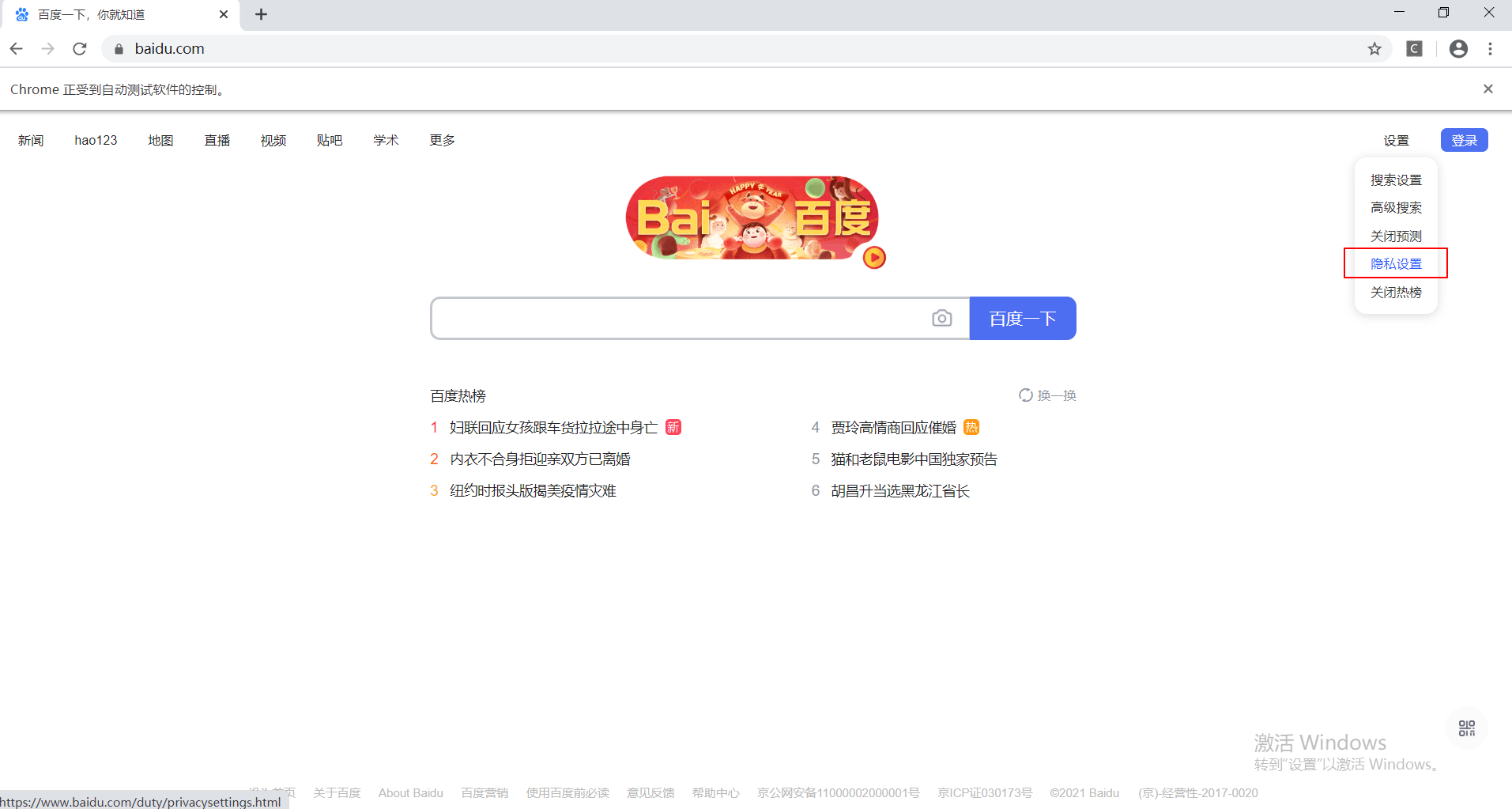
Task: Open hot item 猫和老鼠电影中国独家预告
Action: coord(914,459)
